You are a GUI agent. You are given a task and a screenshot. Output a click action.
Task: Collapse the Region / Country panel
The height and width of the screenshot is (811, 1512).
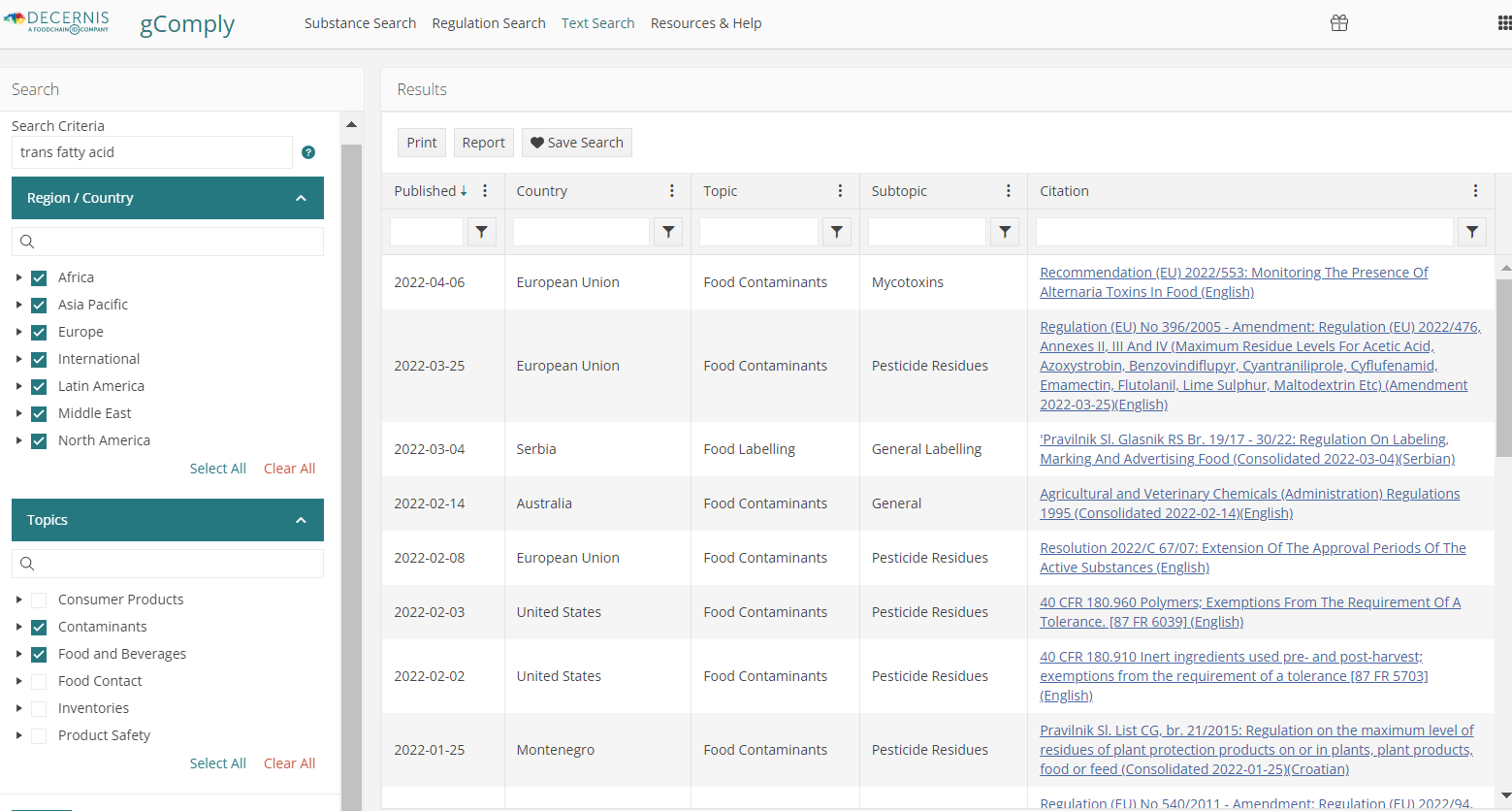click(301, 198)
